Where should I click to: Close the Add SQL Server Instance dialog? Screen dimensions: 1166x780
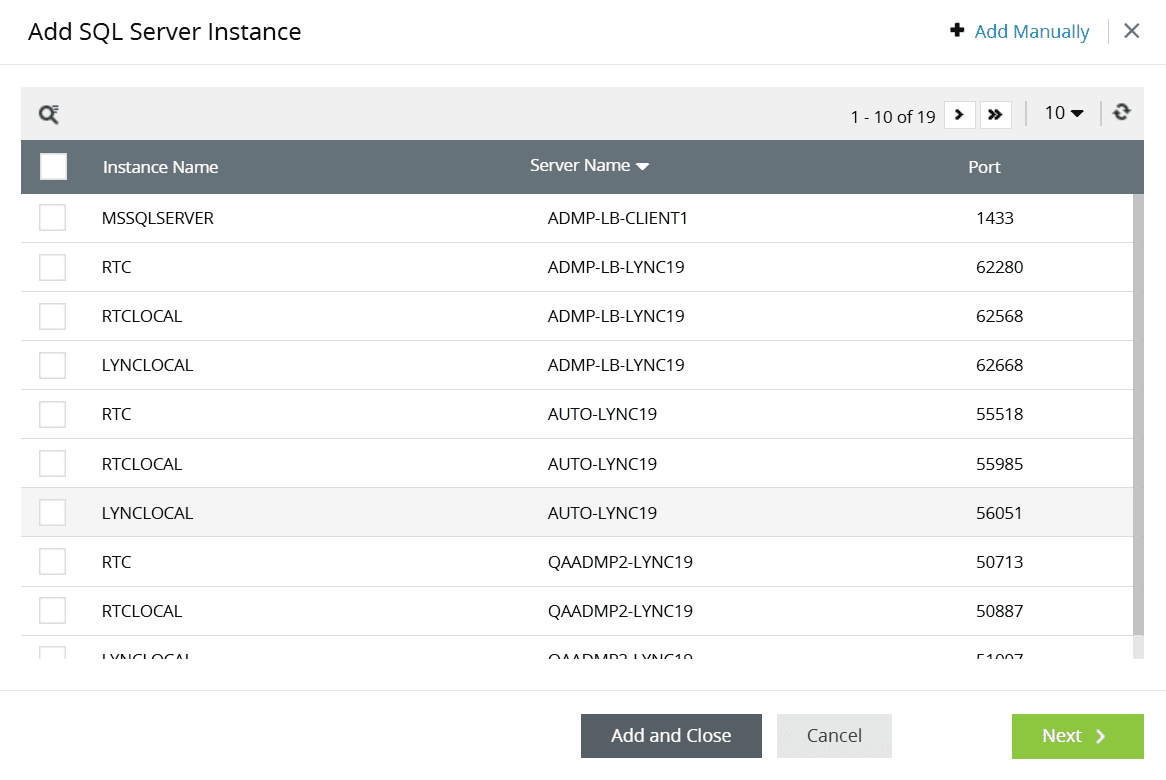point(1131,30)
